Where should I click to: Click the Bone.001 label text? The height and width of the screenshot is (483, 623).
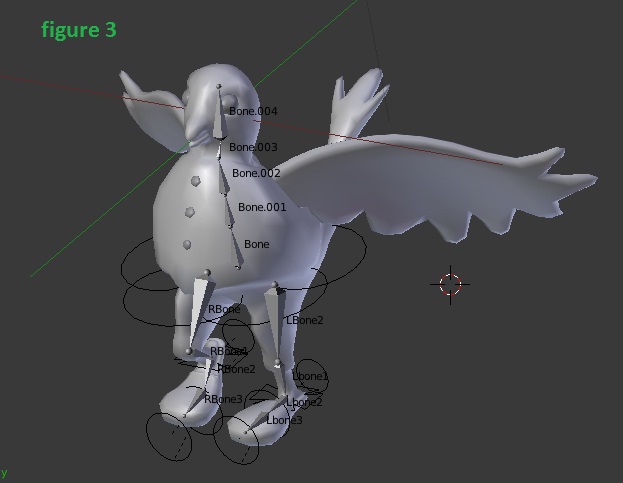click(262, 207)
